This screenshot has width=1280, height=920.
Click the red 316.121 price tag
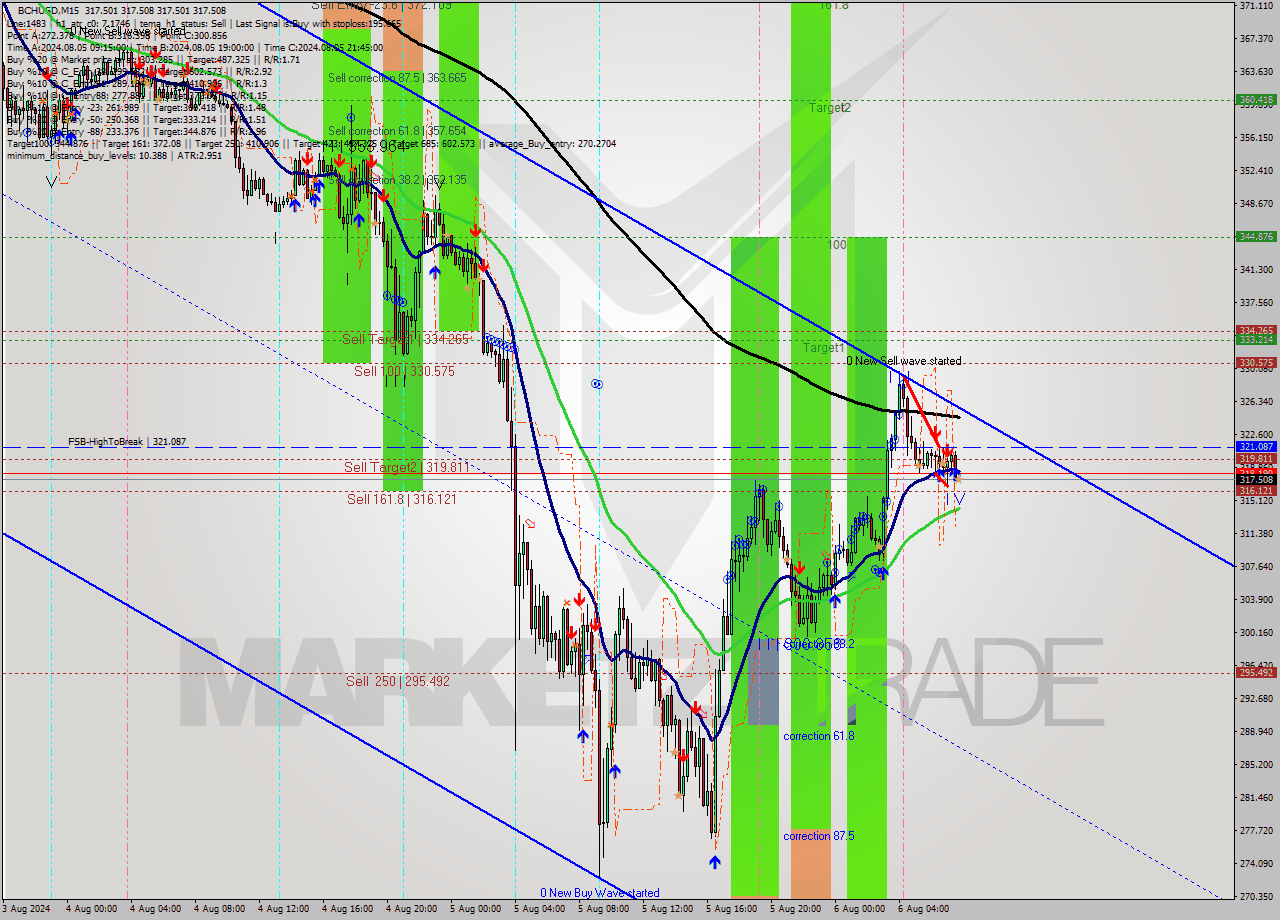(1256, 491)
